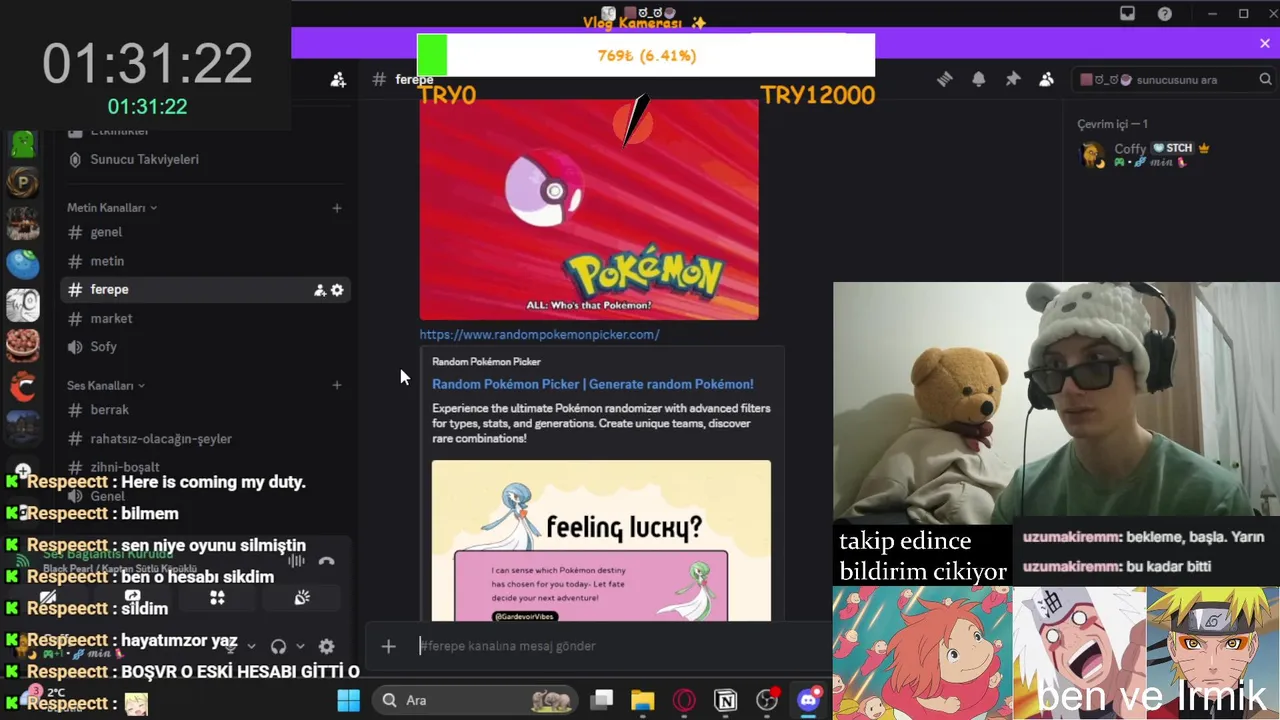The width and height of the screenshot is (1280, 720).
Task: Open the Activities icon in voice panel
Action: (x=217, y=598)
